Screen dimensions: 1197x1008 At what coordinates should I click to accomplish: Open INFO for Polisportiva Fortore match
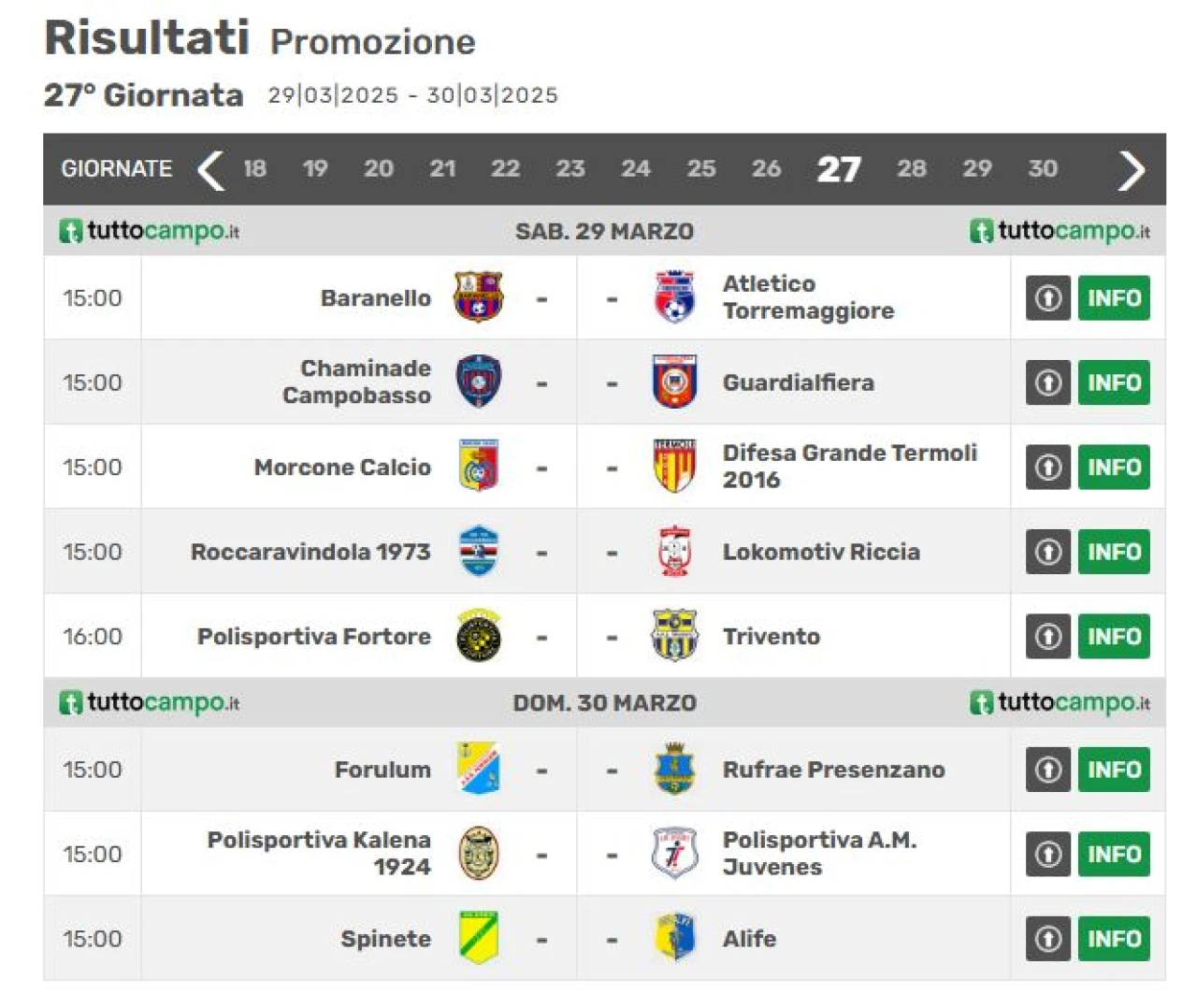pos(1114,636)
